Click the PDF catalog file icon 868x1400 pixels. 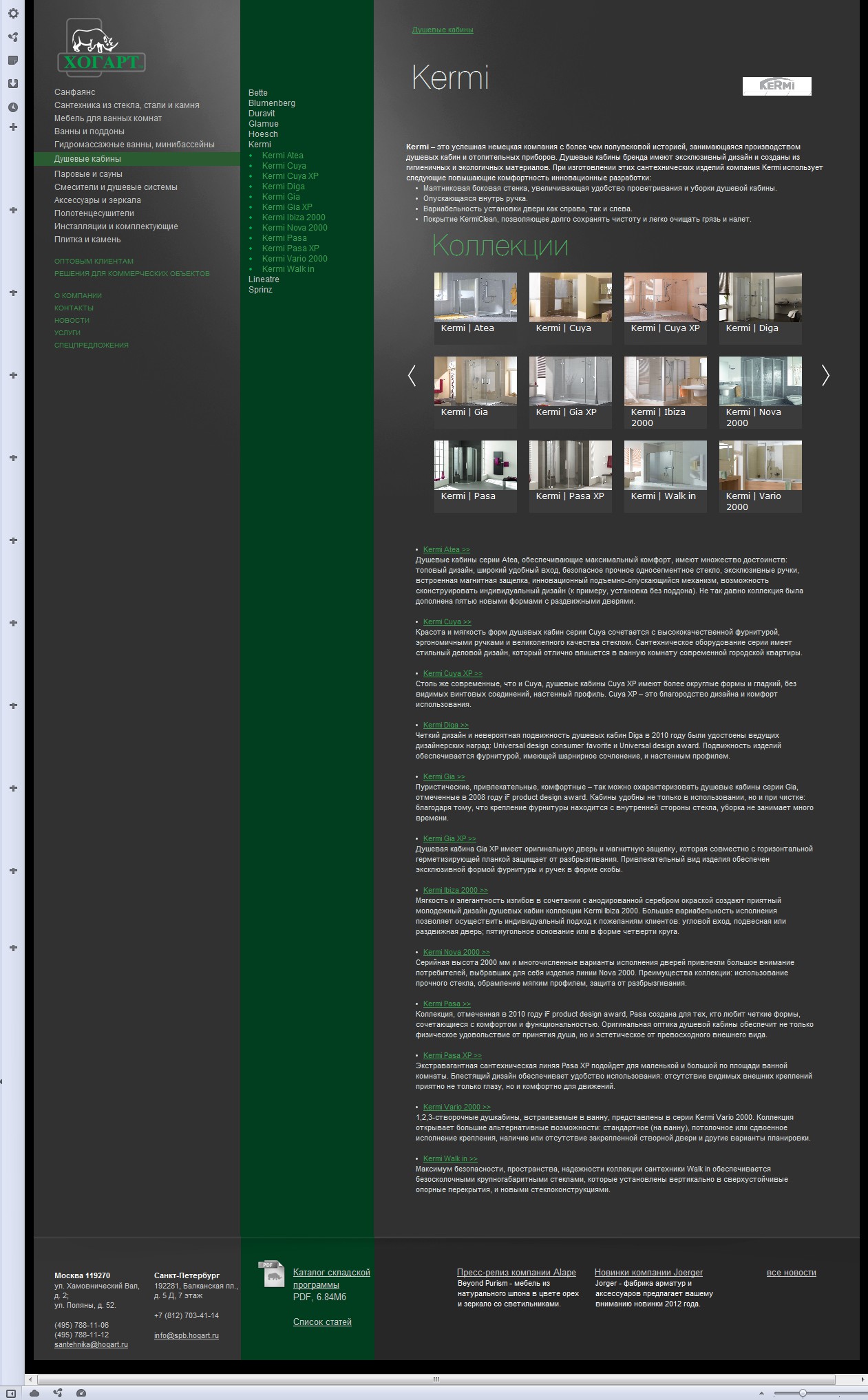[271, 1274]
